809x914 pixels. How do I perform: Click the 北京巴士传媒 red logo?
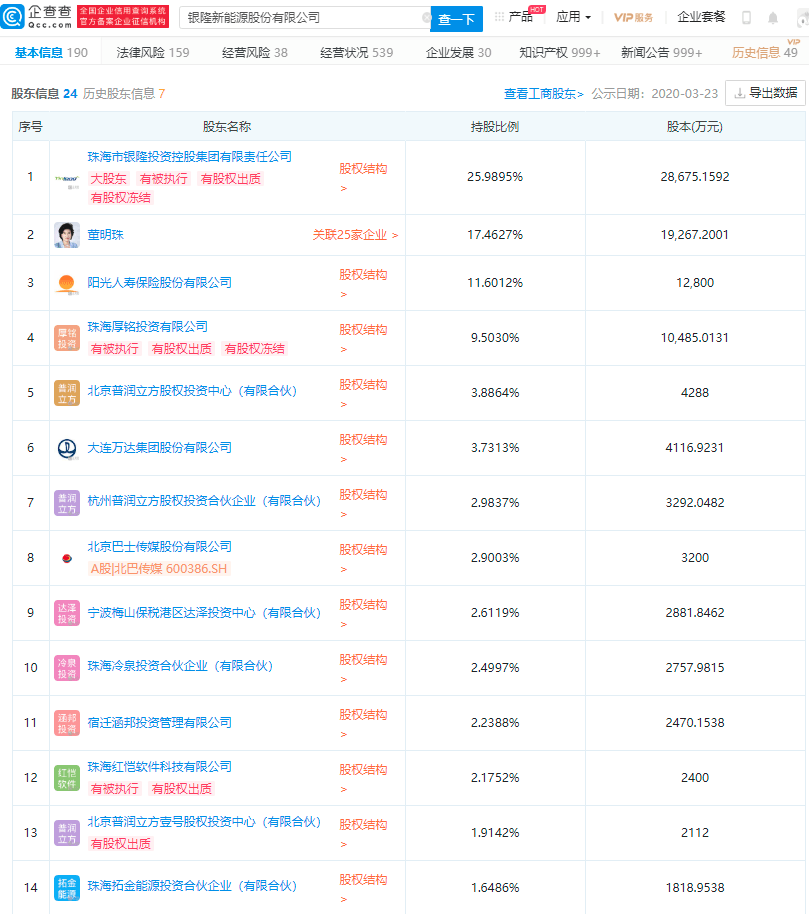point(67,558)
